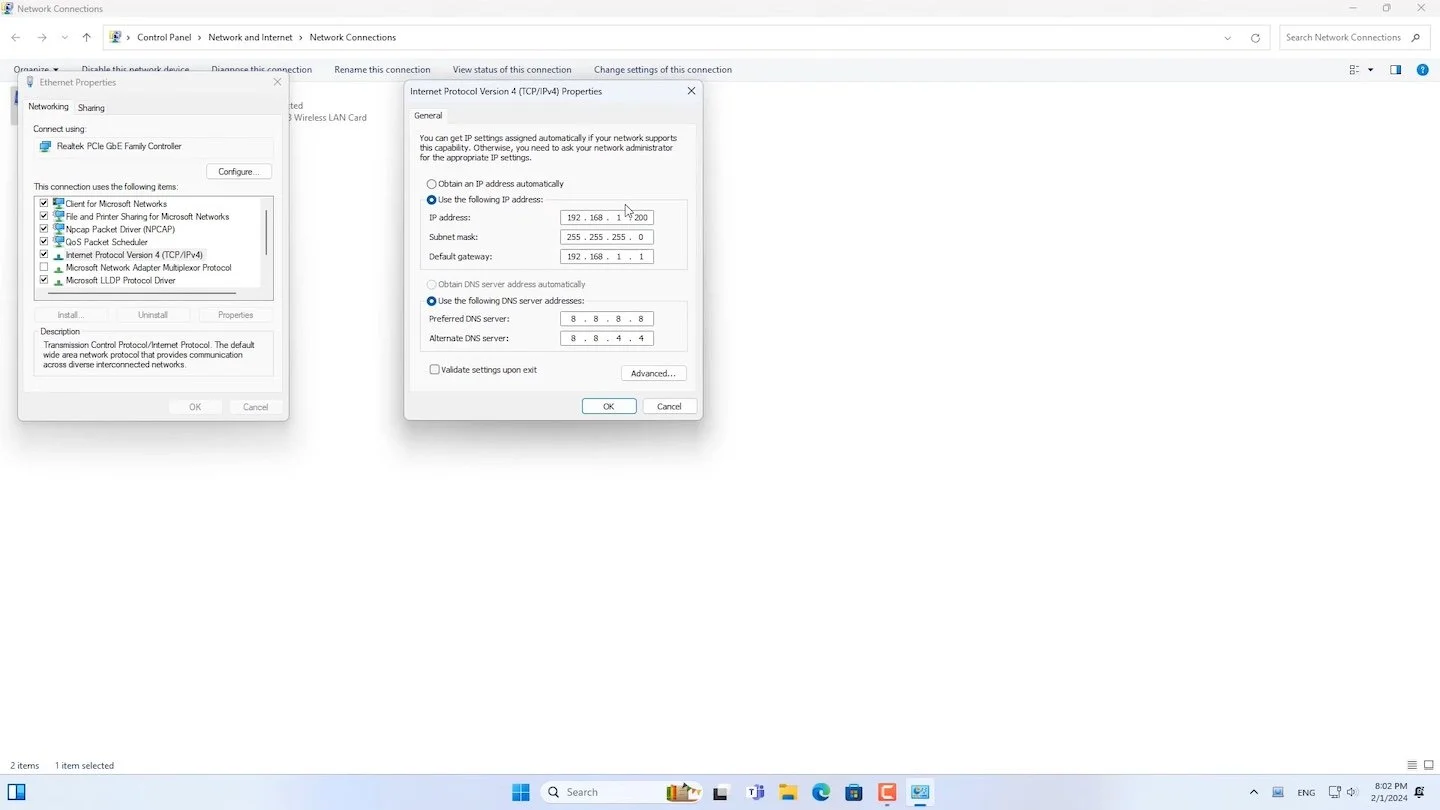Go up one folder level arrow
The height and width of the screenshot is (810, 1440).
pos(87,38)
